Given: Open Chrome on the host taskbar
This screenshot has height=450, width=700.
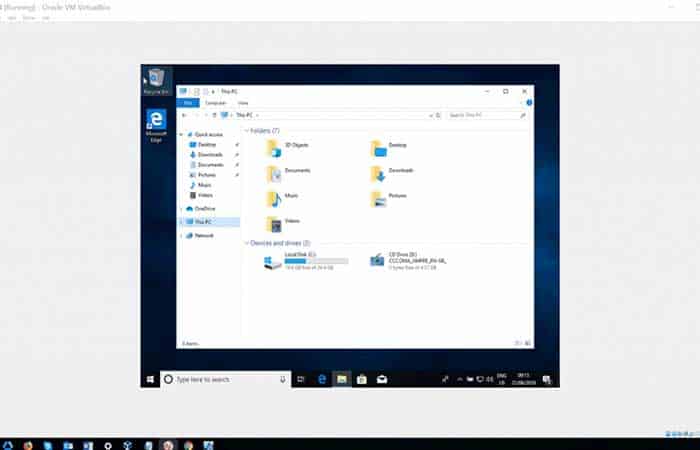Looking at the screenshot, I should click(x=189, y=445).
